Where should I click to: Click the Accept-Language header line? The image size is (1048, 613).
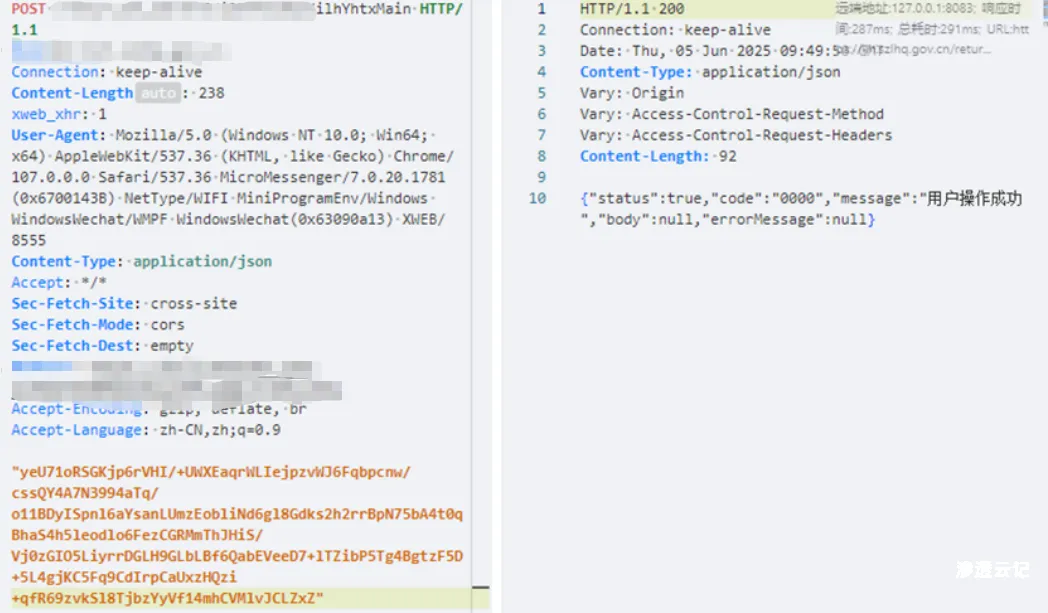click(x=145, y=430)
